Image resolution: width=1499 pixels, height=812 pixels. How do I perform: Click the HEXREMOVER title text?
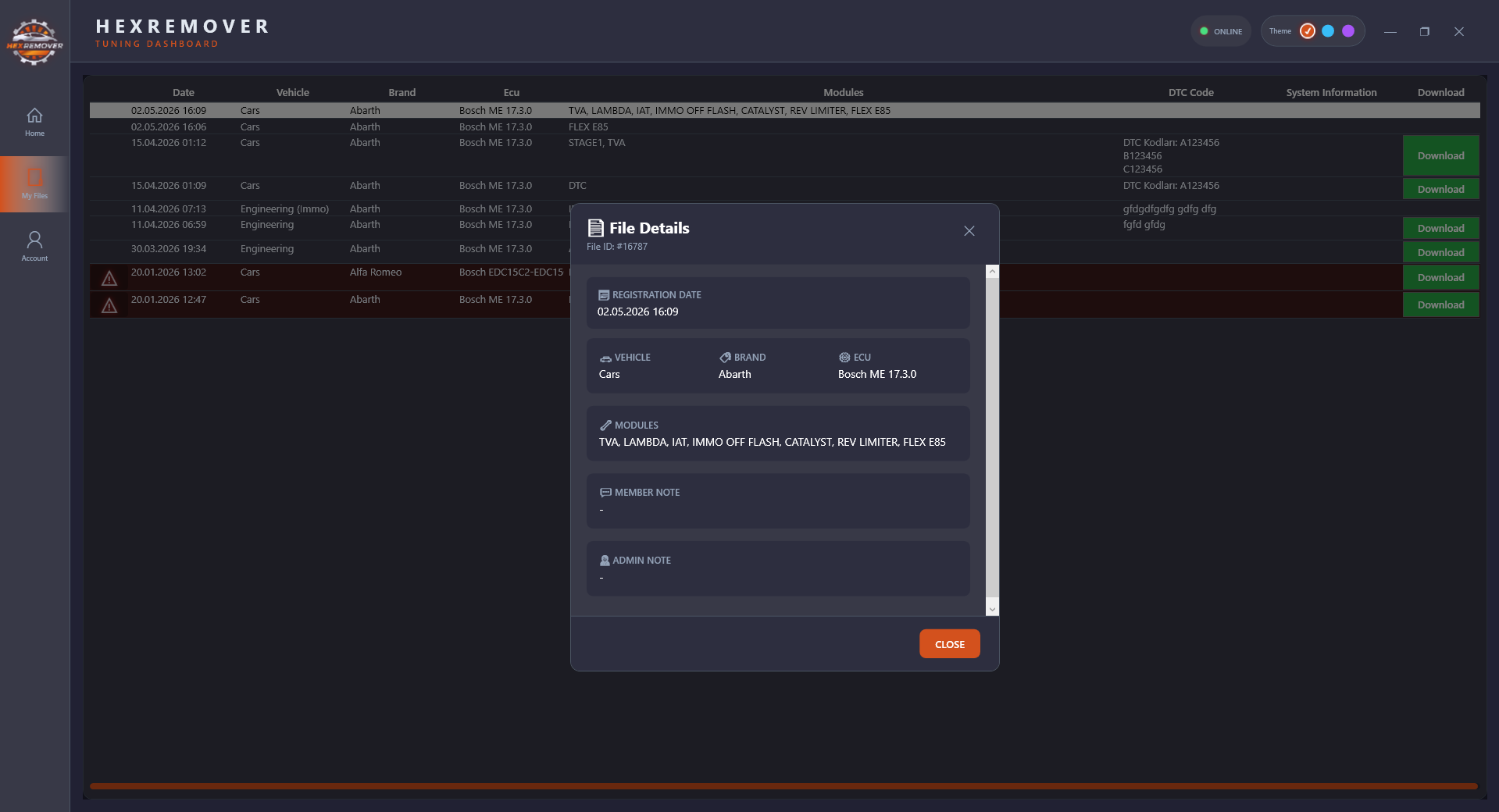click(183, 27)
